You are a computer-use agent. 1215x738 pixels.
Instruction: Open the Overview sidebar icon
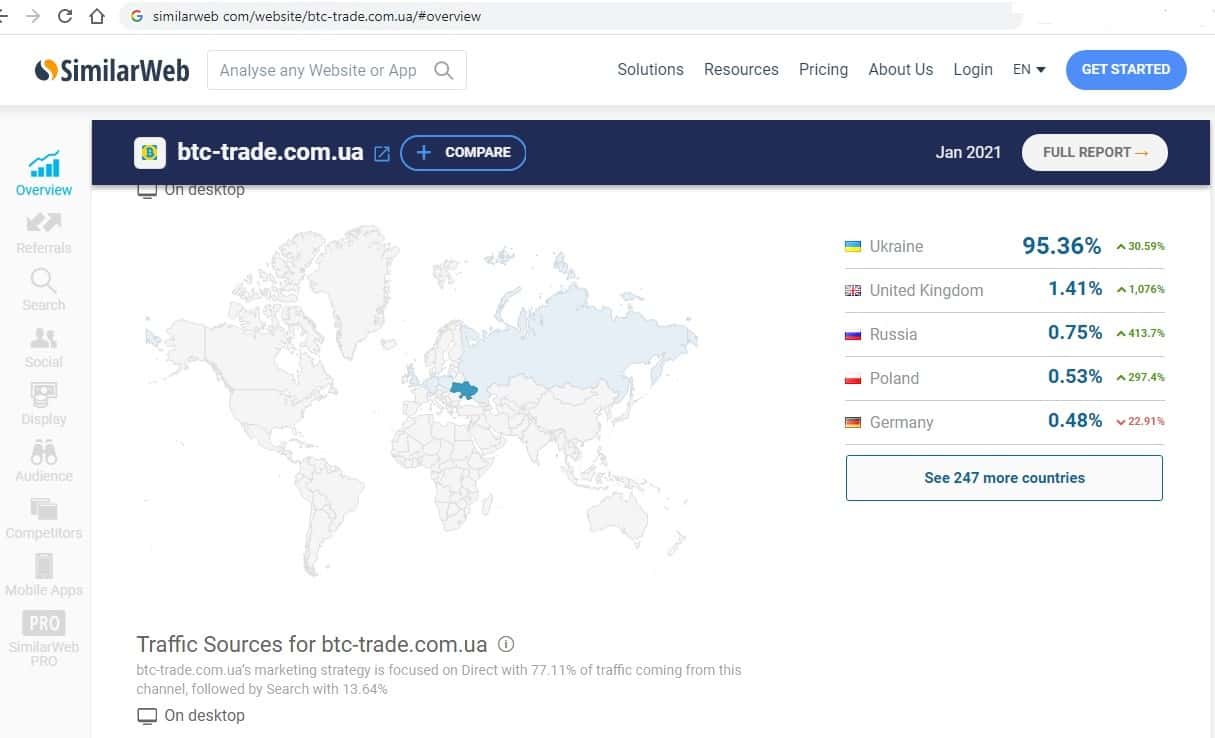click(44, 173)
